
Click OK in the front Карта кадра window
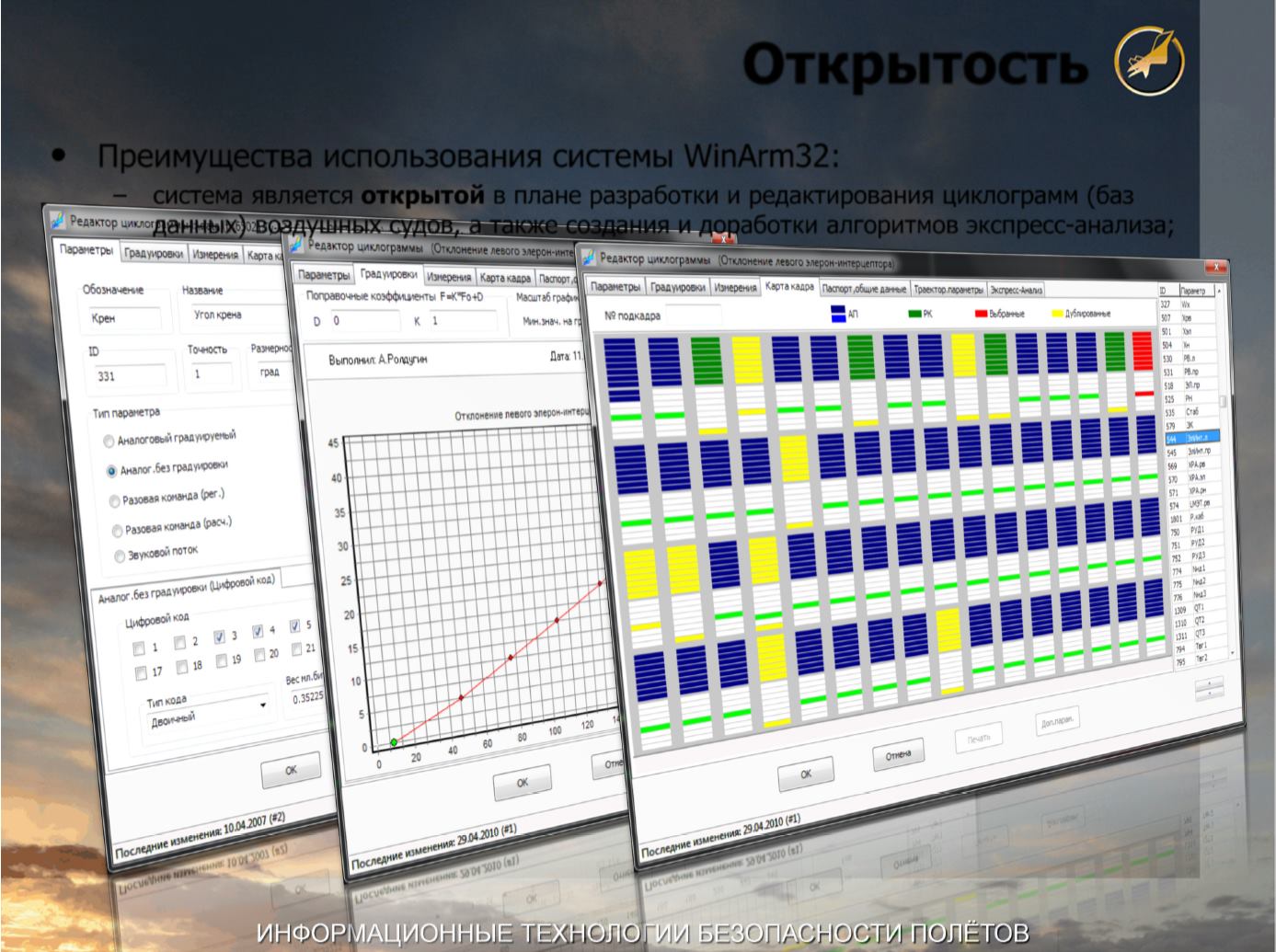[806, 774]
